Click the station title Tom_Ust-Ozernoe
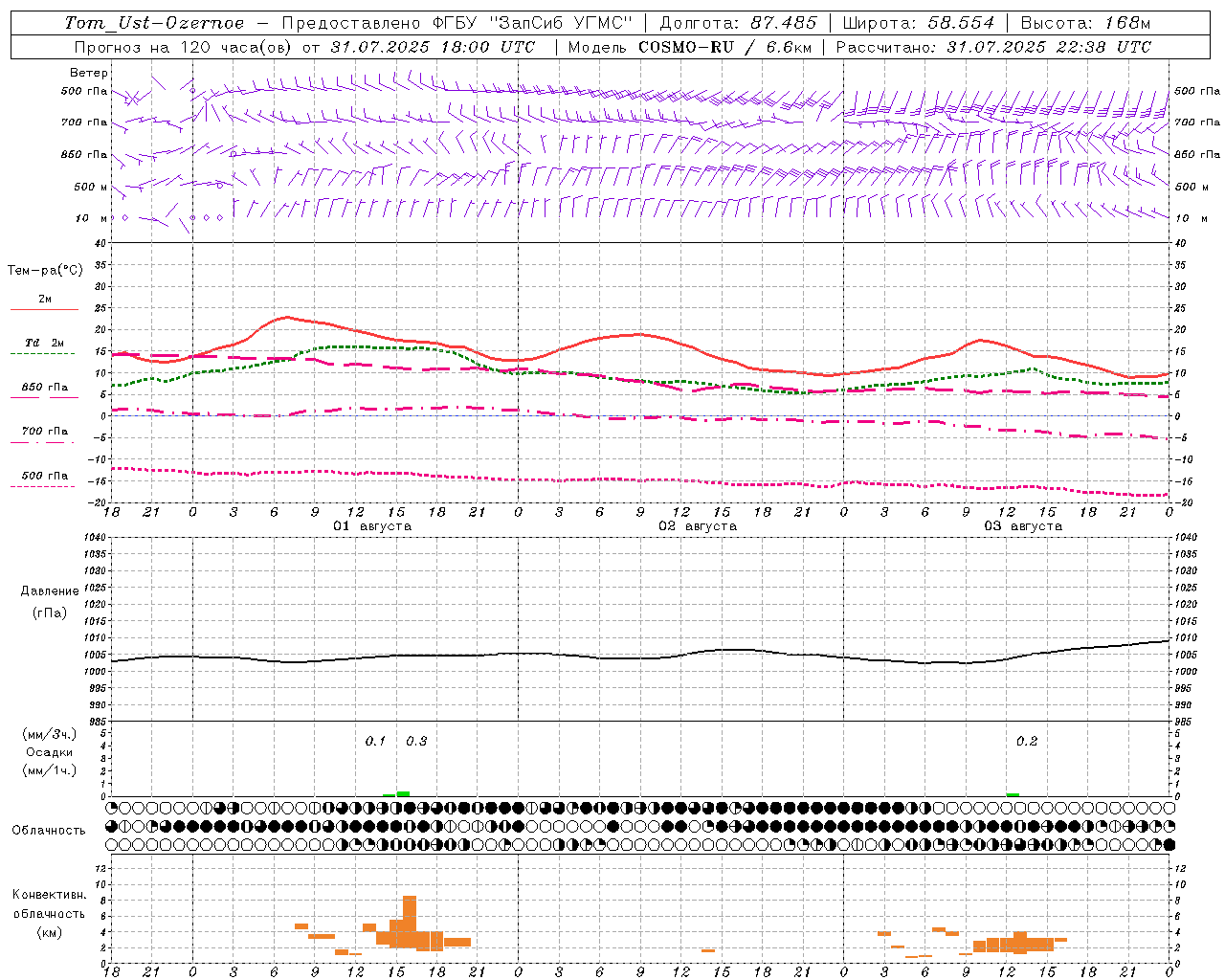The image size is (1225, 980). [155, 23]
